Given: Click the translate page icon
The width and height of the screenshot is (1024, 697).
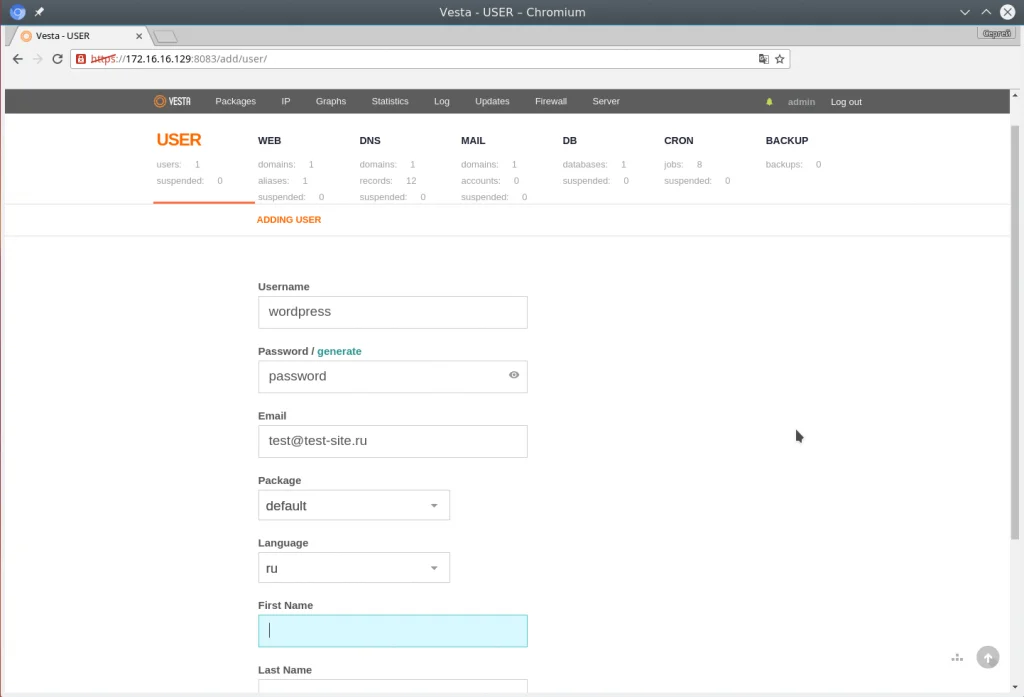Looking at the screenshot, I should pos(764,59).
